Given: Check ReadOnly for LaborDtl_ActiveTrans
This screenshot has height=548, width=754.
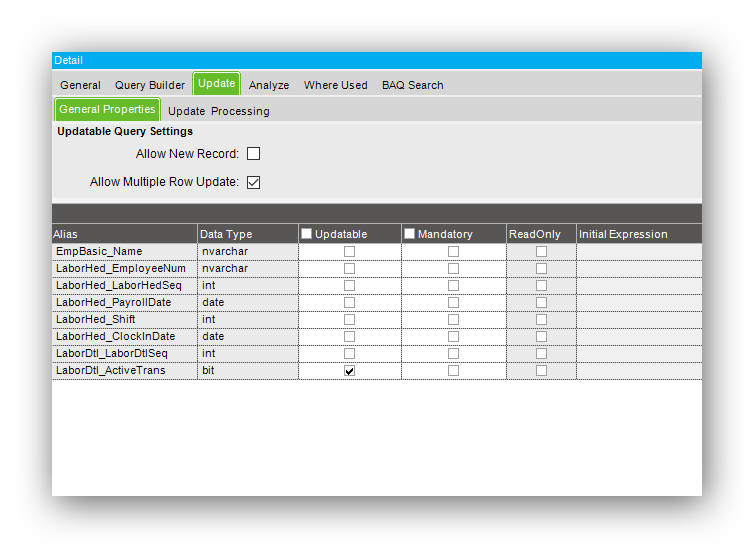Looking at the screenshot, I should tap(541, 371).
